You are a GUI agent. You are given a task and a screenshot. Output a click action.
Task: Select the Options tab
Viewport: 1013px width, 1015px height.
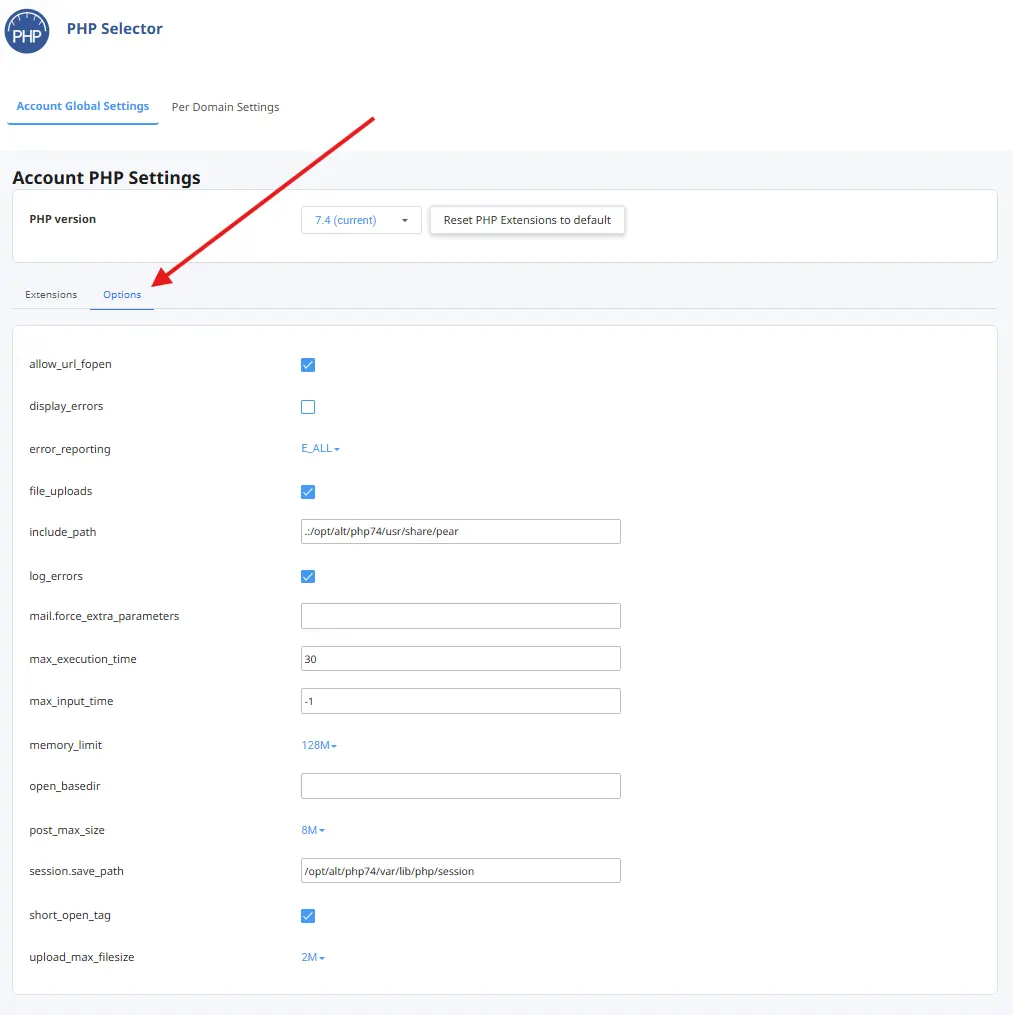coord(122,295)
